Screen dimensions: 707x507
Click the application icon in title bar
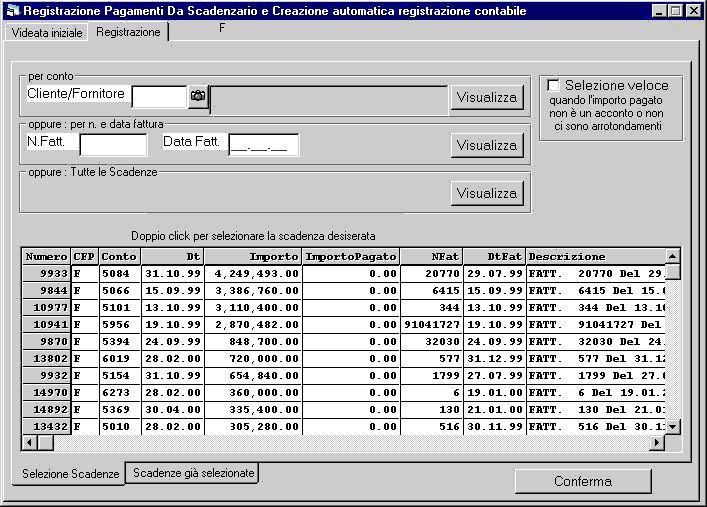13,10
